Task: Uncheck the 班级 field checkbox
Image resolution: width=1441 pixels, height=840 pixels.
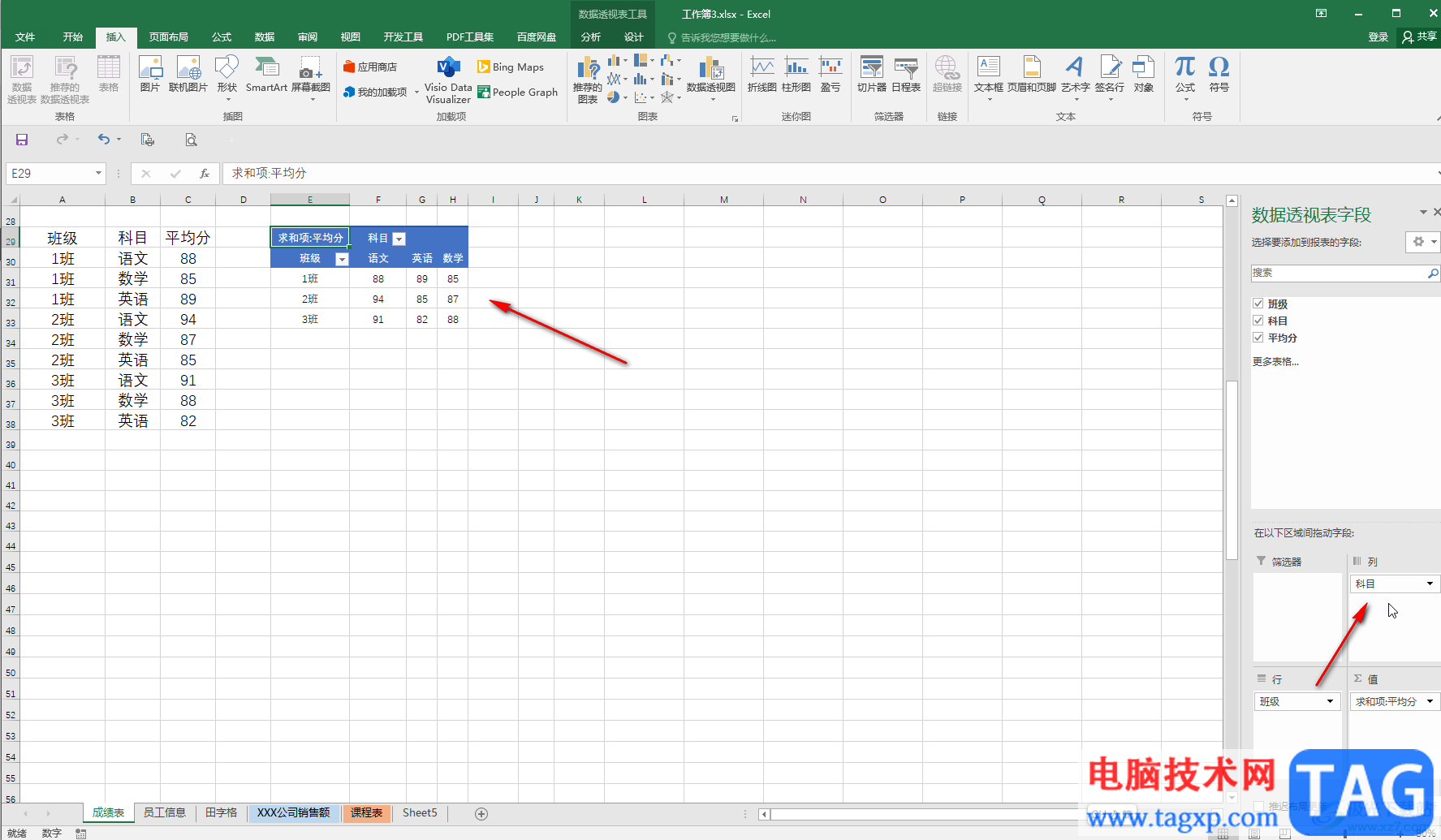Action: point(1258,304)
